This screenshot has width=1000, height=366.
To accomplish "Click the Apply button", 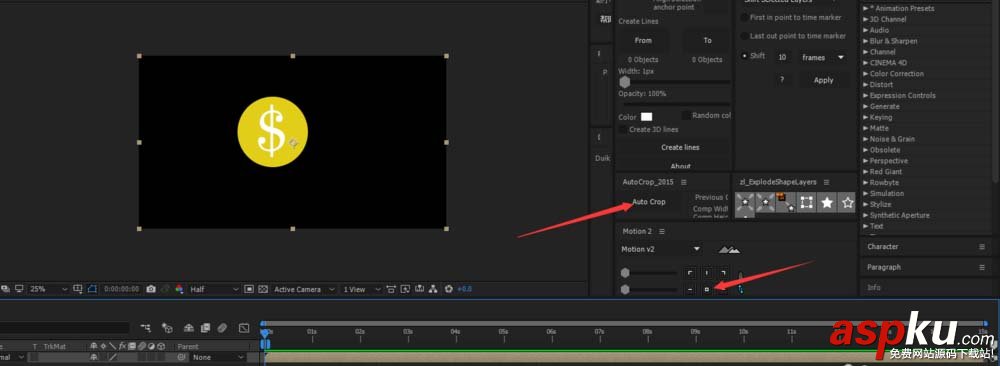I will click(x=823, y=80).
